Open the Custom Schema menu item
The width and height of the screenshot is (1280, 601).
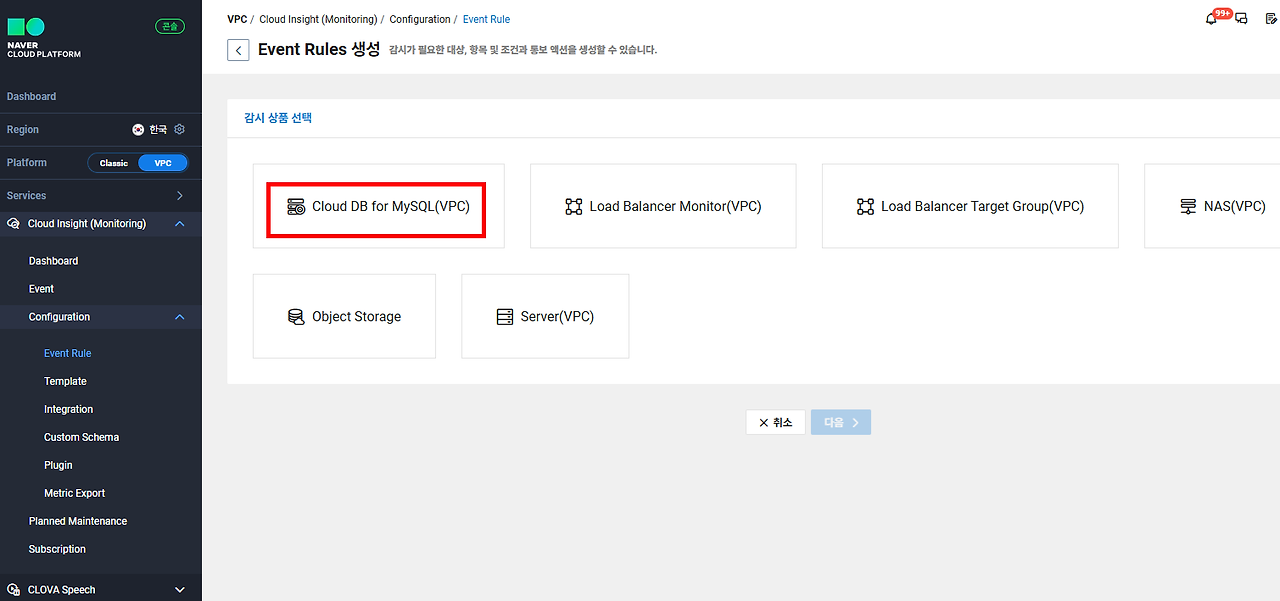81,437
